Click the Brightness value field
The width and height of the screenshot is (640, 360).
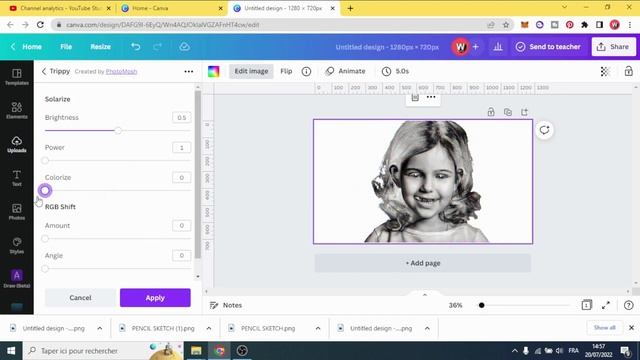coord(182,118)
